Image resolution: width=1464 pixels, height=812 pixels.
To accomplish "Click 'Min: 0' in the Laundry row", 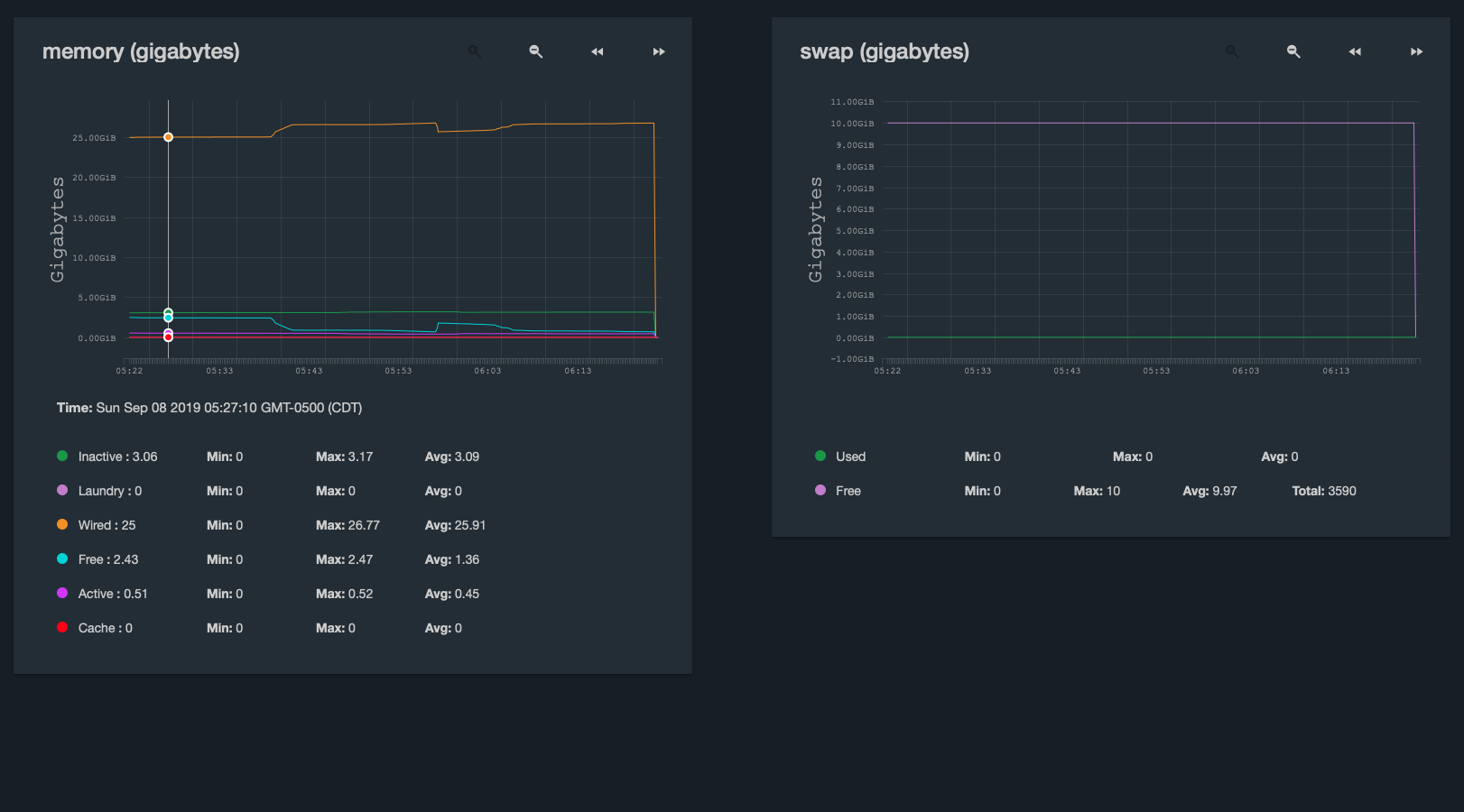I will pyautogui.click(x=225, y=491).
